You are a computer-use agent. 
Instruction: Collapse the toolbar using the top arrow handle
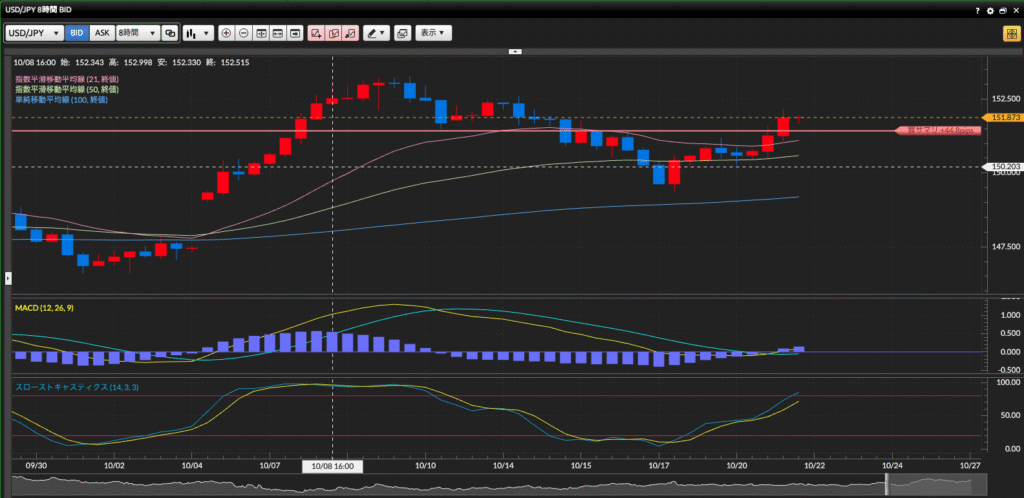pos(515,50)
